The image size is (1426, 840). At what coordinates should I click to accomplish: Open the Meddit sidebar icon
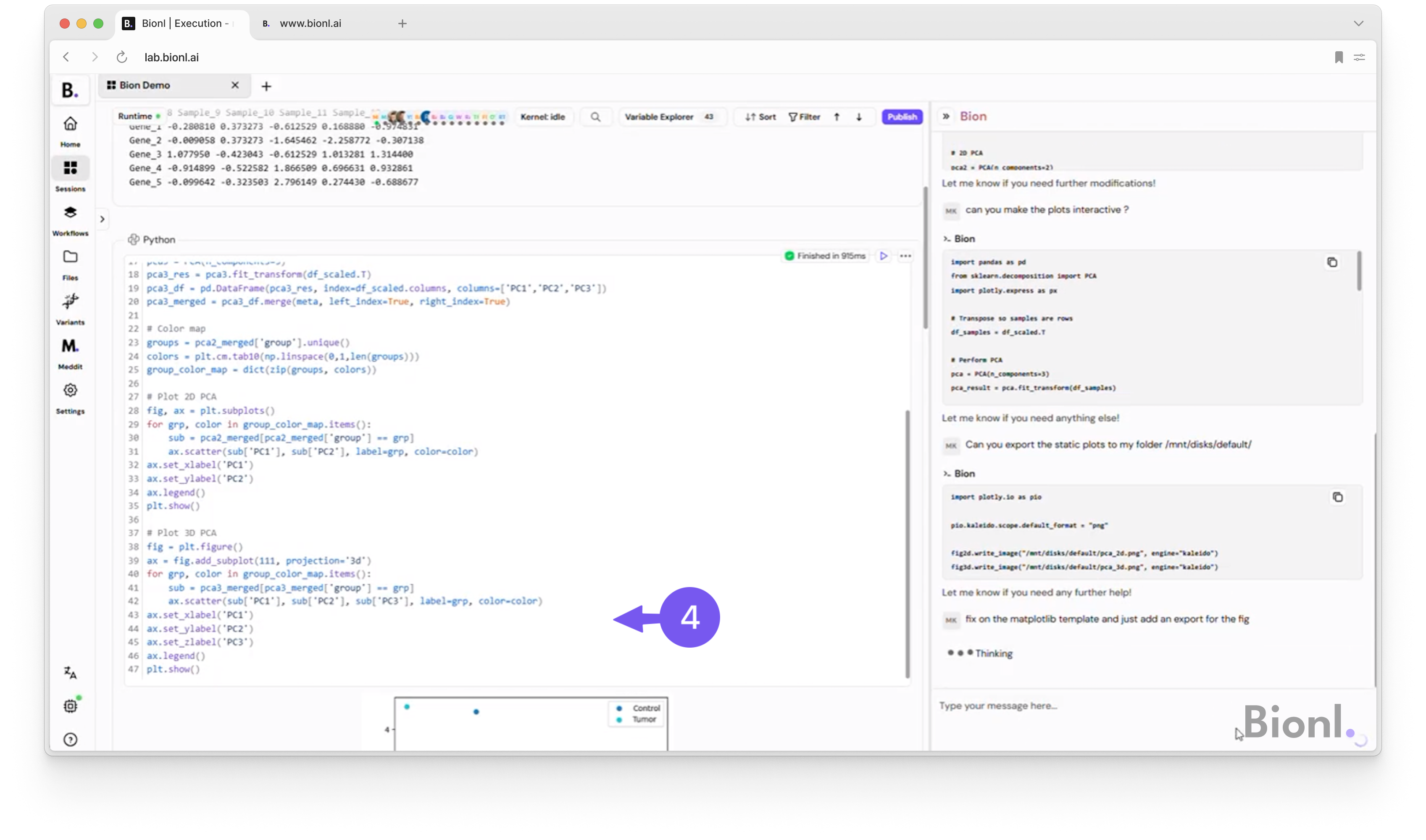[70, 345]
